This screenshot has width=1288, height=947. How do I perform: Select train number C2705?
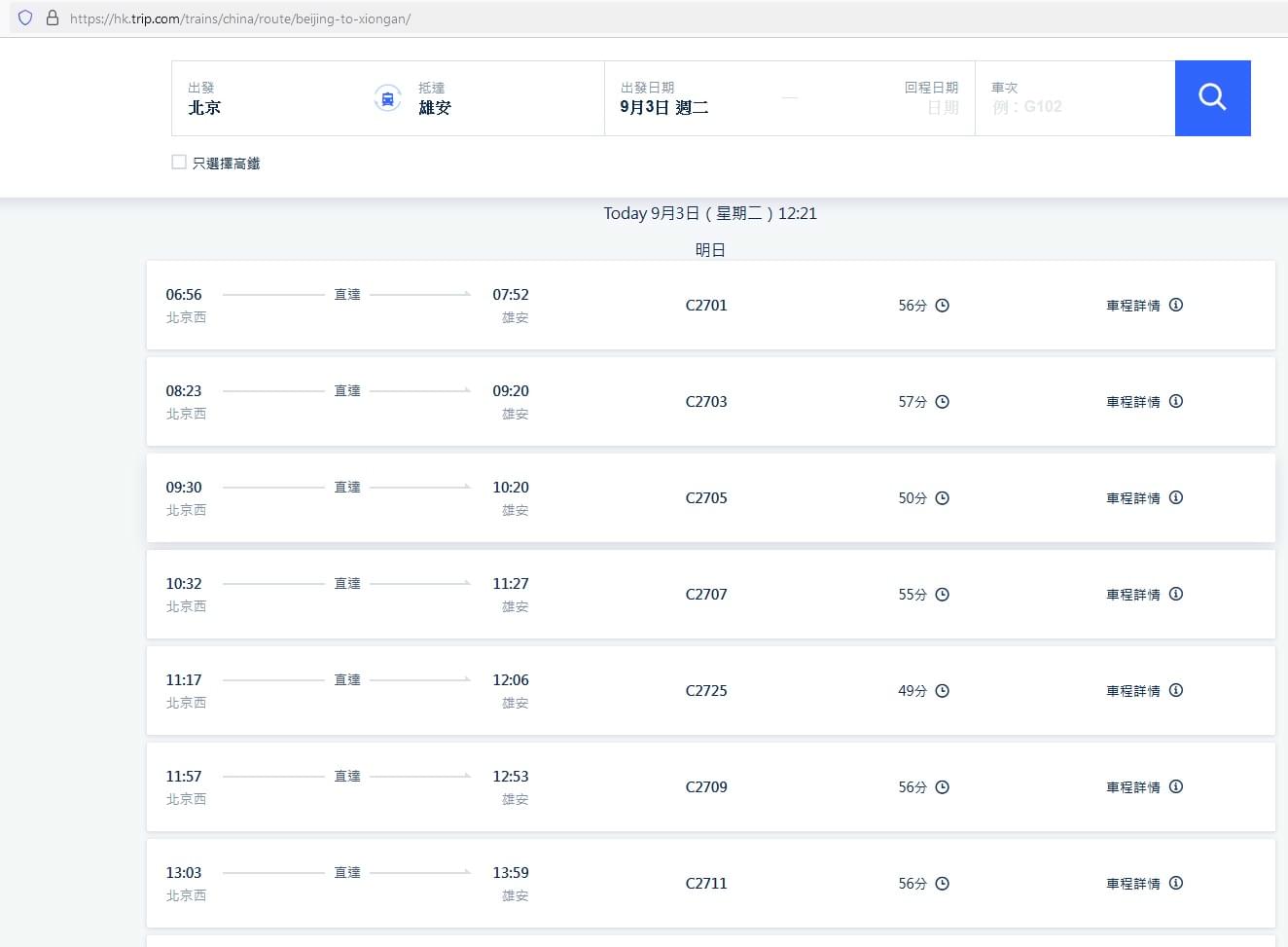706,498
